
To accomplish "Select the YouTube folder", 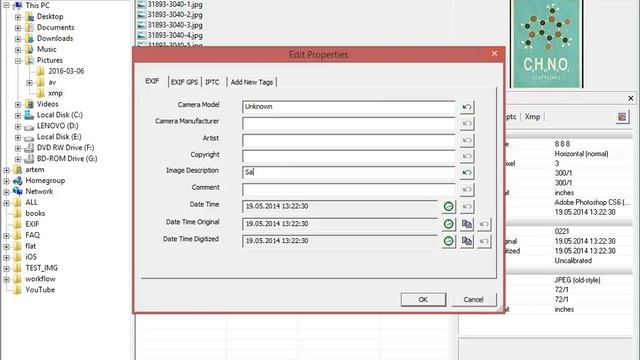I will [40, 290].
